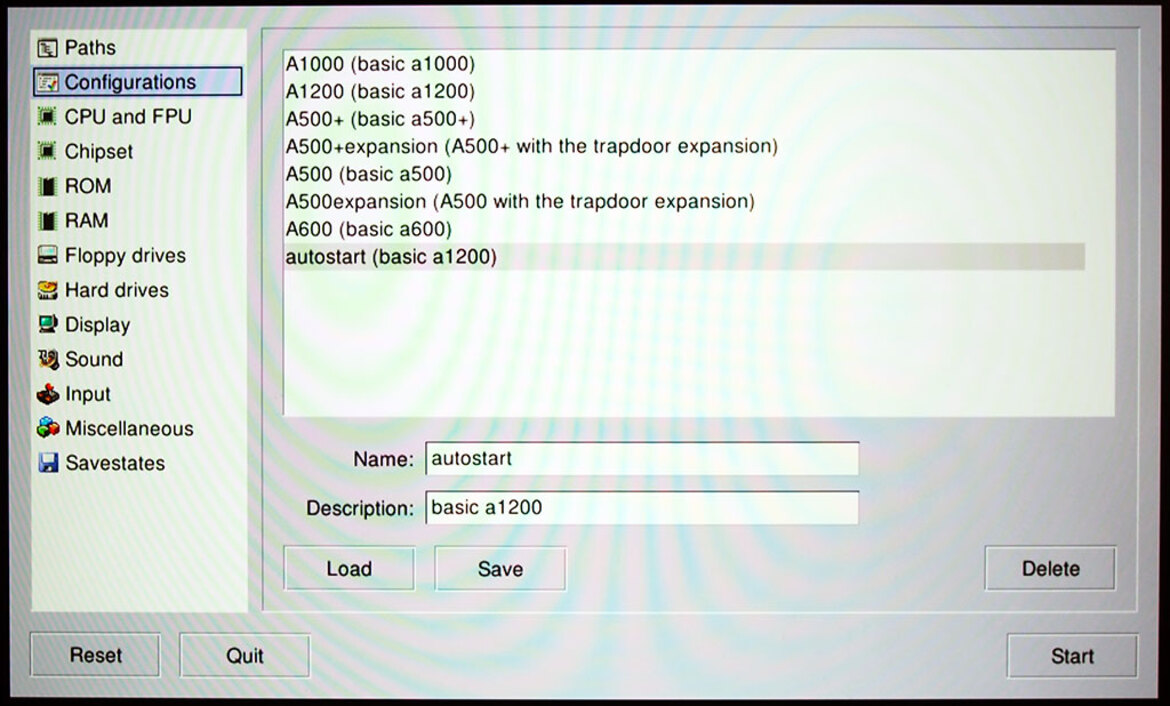Click the Save button
The image size is (1170, 706).
point(500,569)
